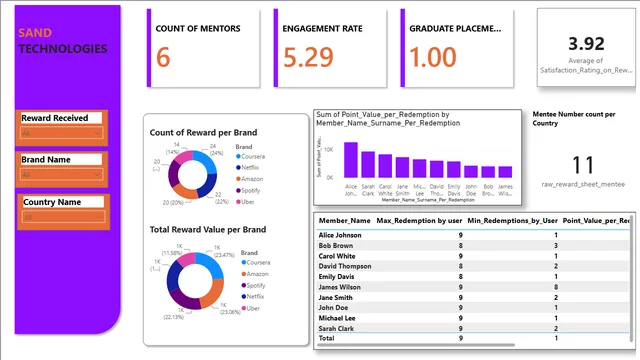Click the 3.92 average satisfaction rating card
The image size is (640, 360).
(x=586, y=47)
